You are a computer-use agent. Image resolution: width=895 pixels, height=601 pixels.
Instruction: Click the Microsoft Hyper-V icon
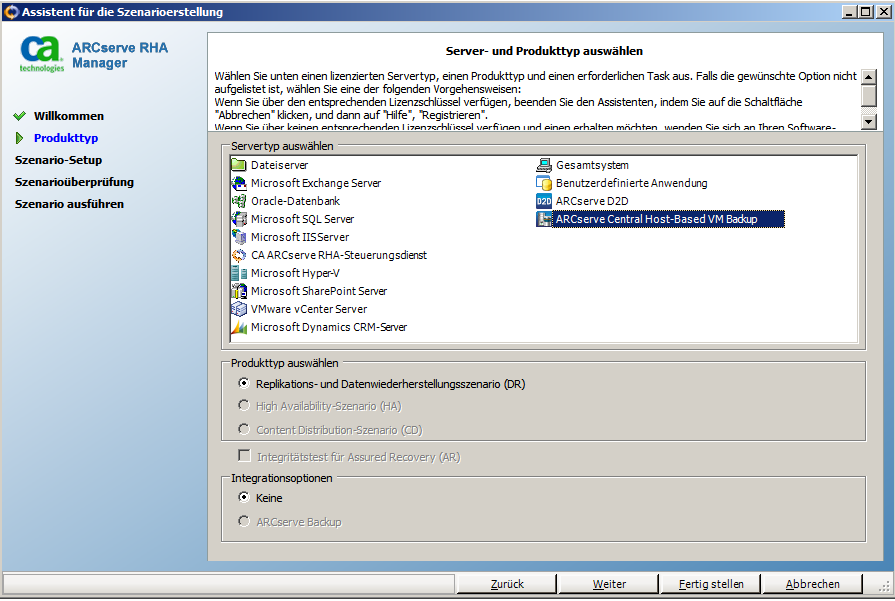(239, 273)
